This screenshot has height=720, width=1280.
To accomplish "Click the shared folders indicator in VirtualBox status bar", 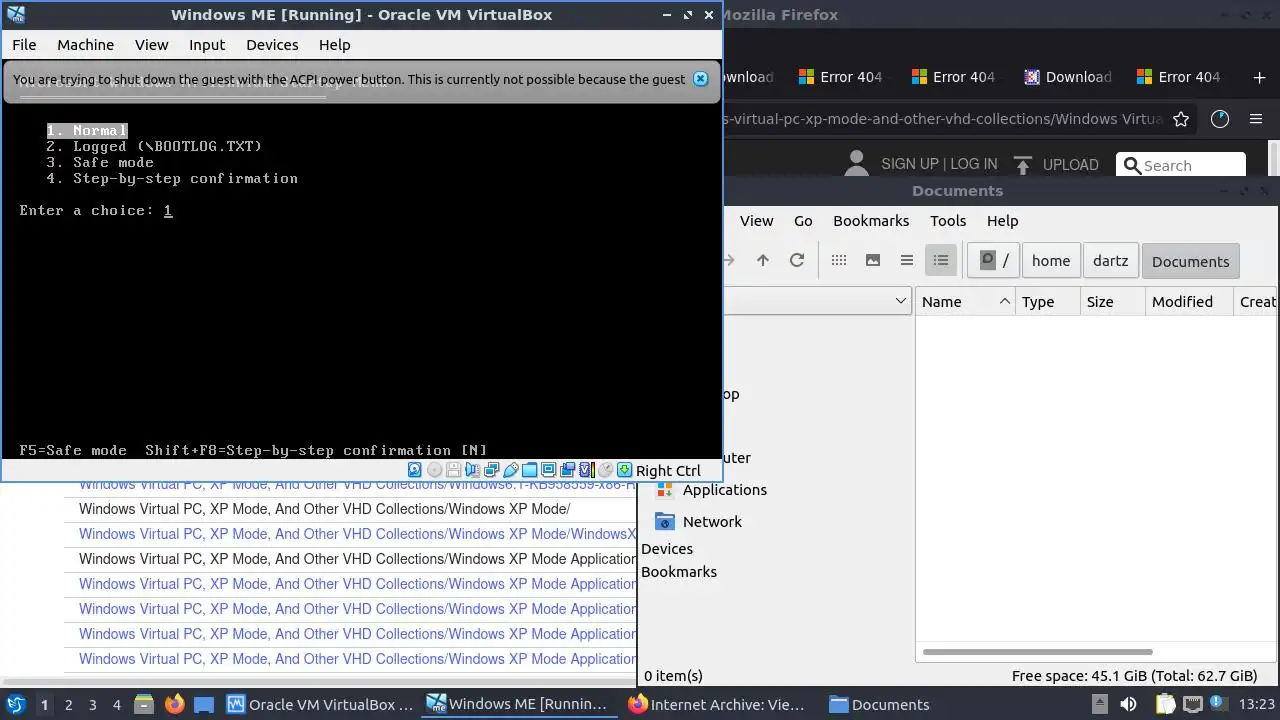I will pyautogui.click(x=529, y=470).
